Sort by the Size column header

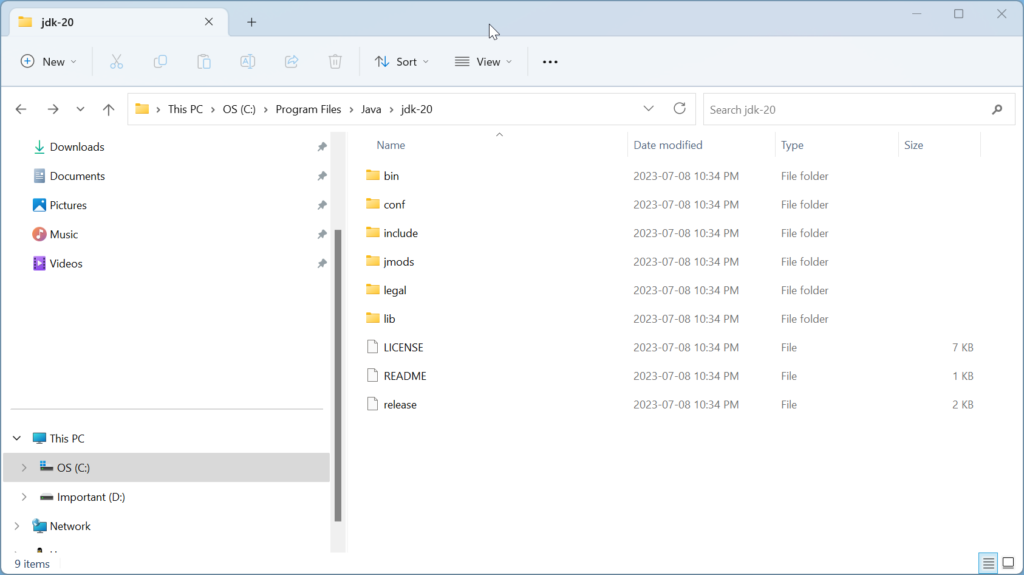(x=914, y=145)
